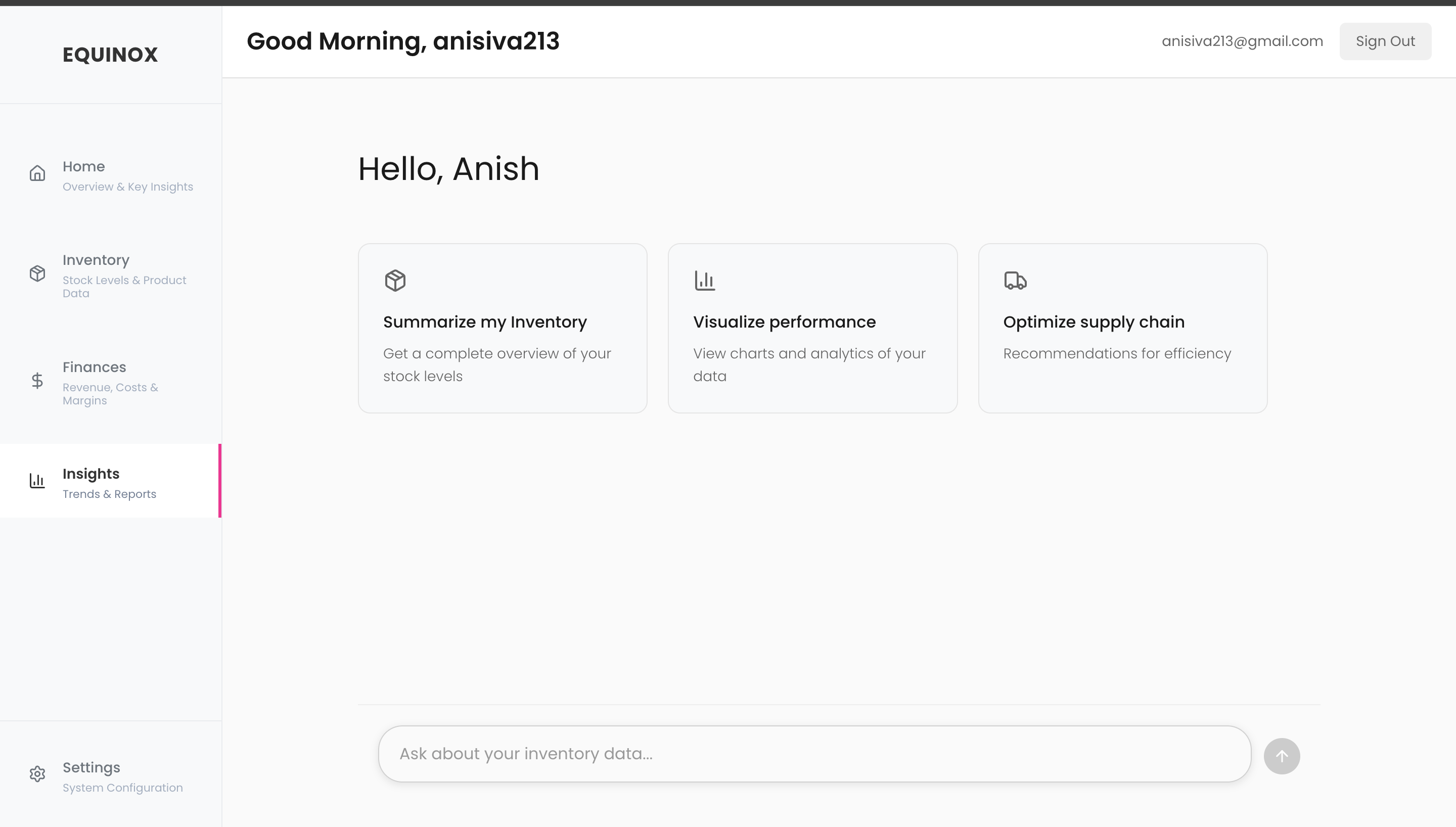Click the Home house icon in sidebar
This screenshot has width=1456, height=827.
click(37, 173)
